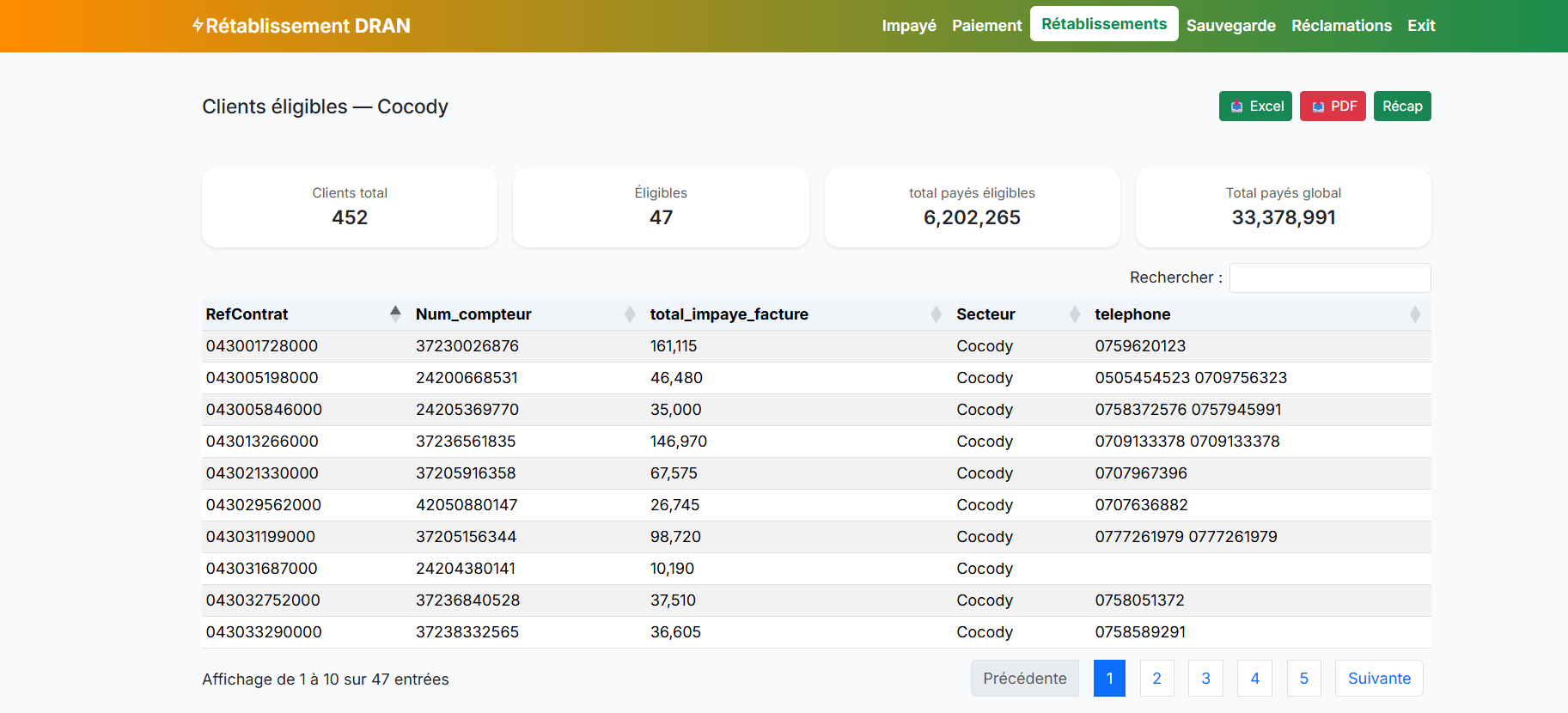This screenshot has height=713, width=1568.
Task: Open the Sauvegarde section
Action: (x=1230, y=26)
